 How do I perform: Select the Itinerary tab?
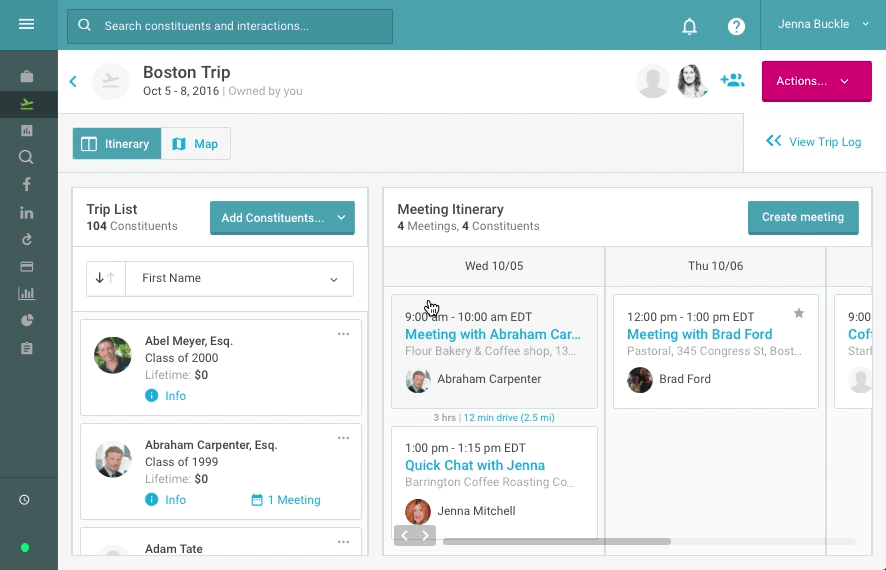pyautogui.click(x=116, y=144)
